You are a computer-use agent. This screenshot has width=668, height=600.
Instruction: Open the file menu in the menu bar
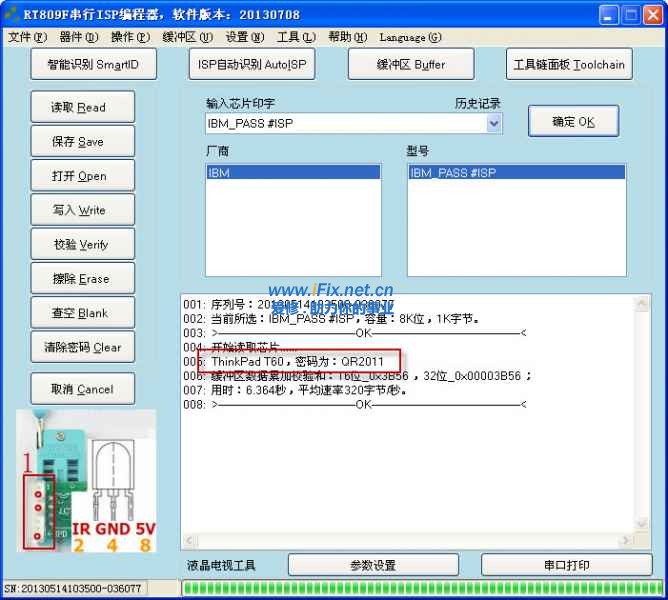pyautogui.click(x=27, y=37)
